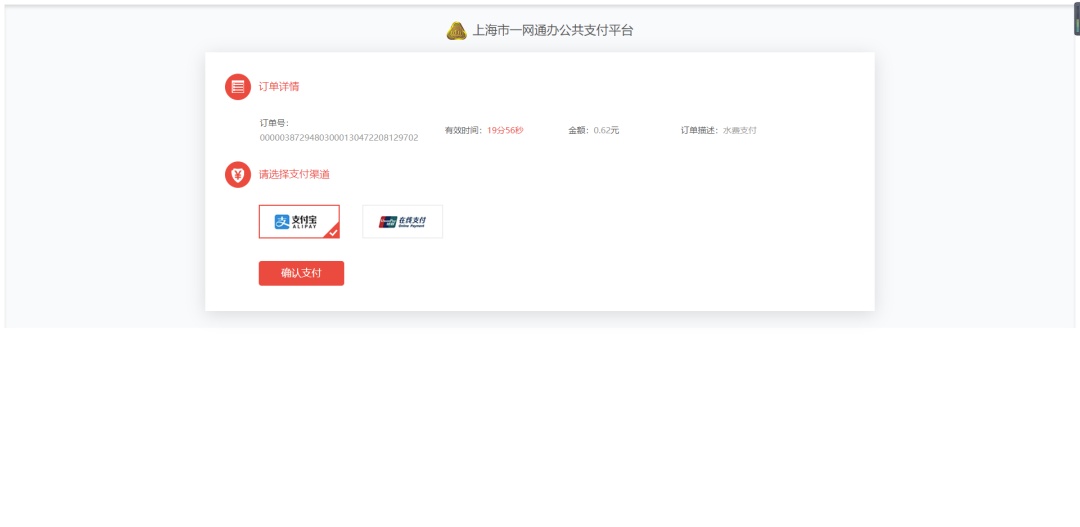Click the 有效时间 label
Image resolution: width=1080 pixels, height=527 pixels.
click(x=466, y=130)
